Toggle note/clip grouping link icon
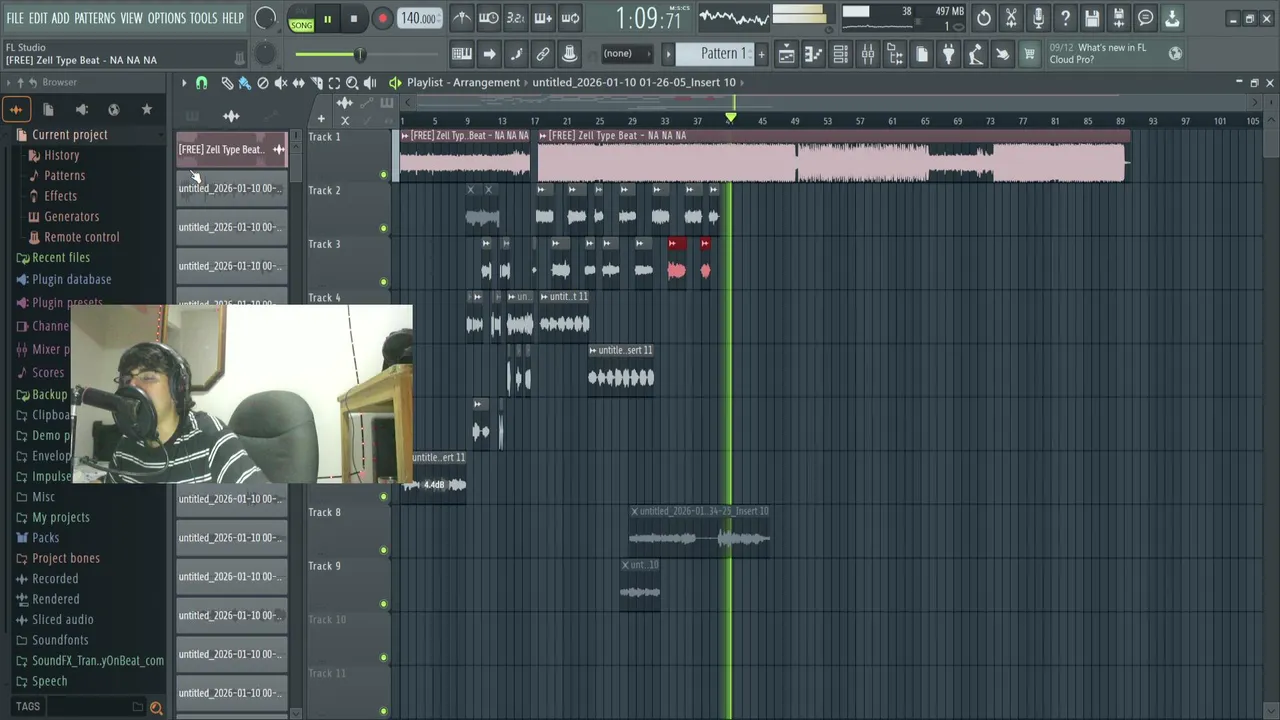This screenshot has width=1280, height=720. click(x=543, y=54)
